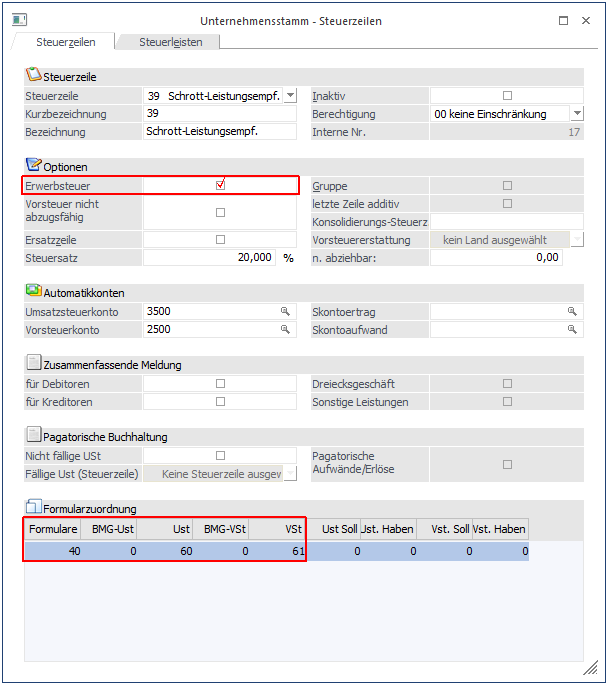Open Fällige Ust (Steuerzeile) dropdown

290,474
